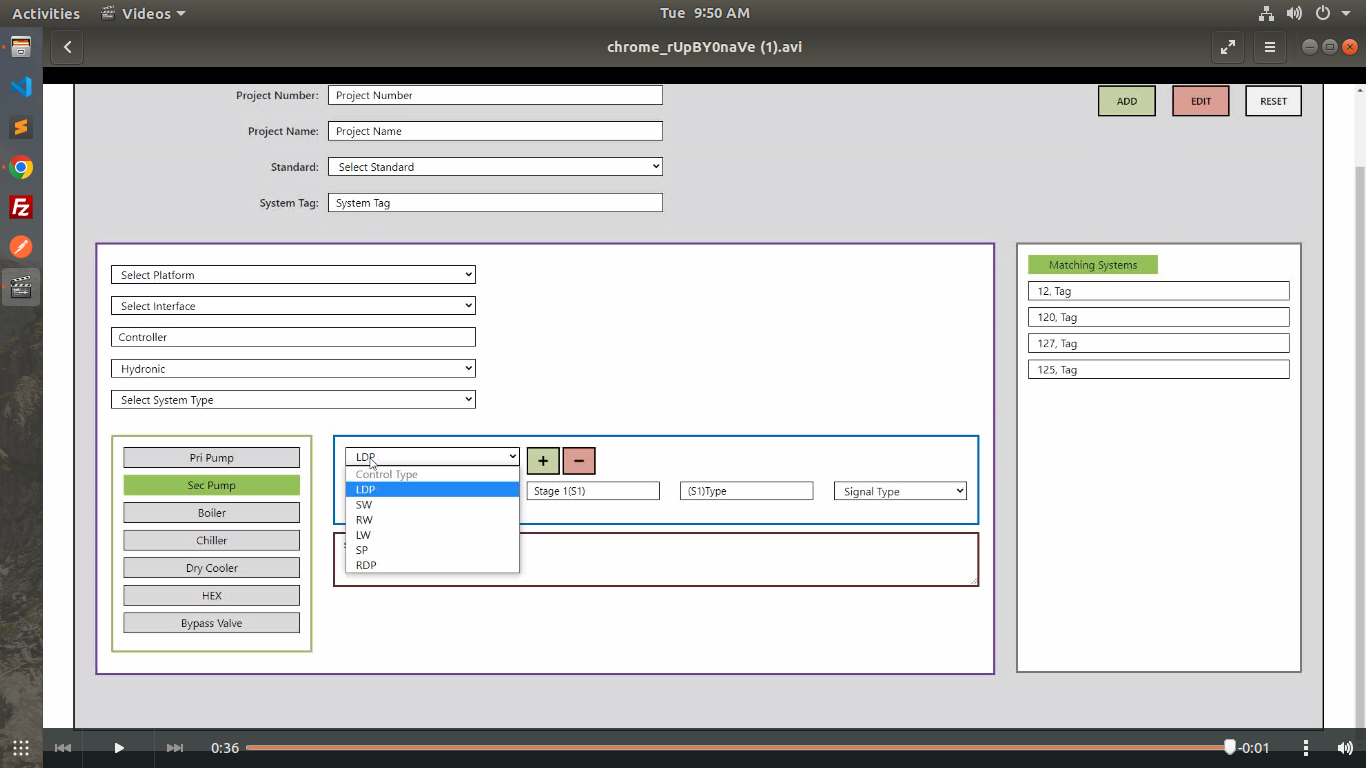1366x768 pixels.
Task: Click the red minus button
Action: (x=579, y=461)
